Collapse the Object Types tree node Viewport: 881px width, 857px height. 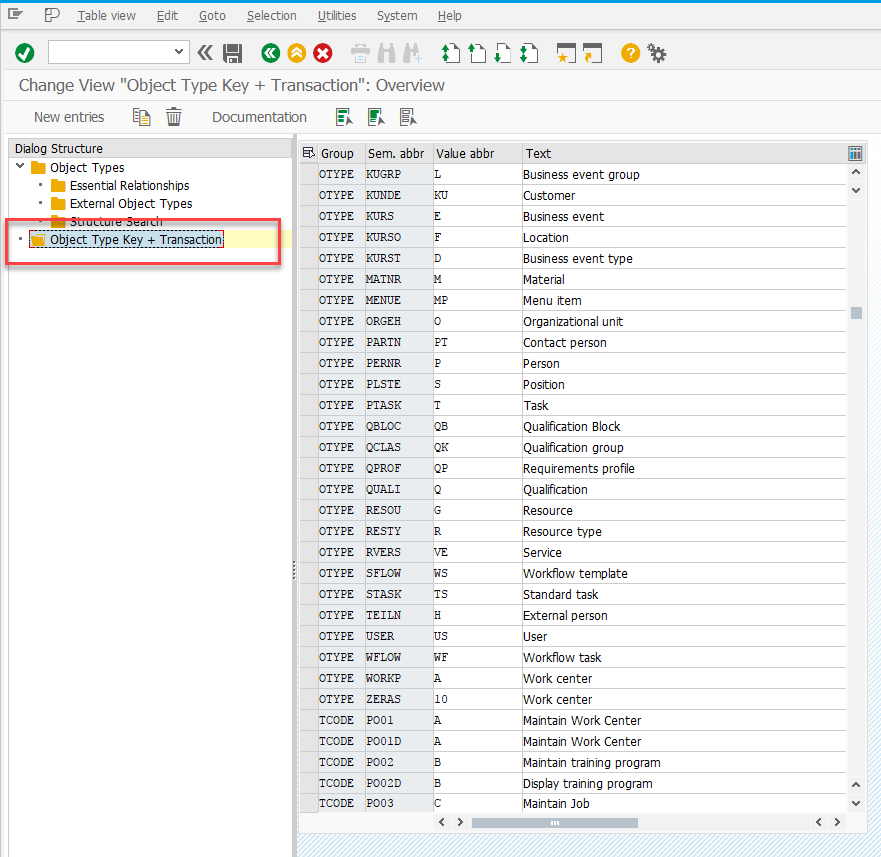(20, 166)
